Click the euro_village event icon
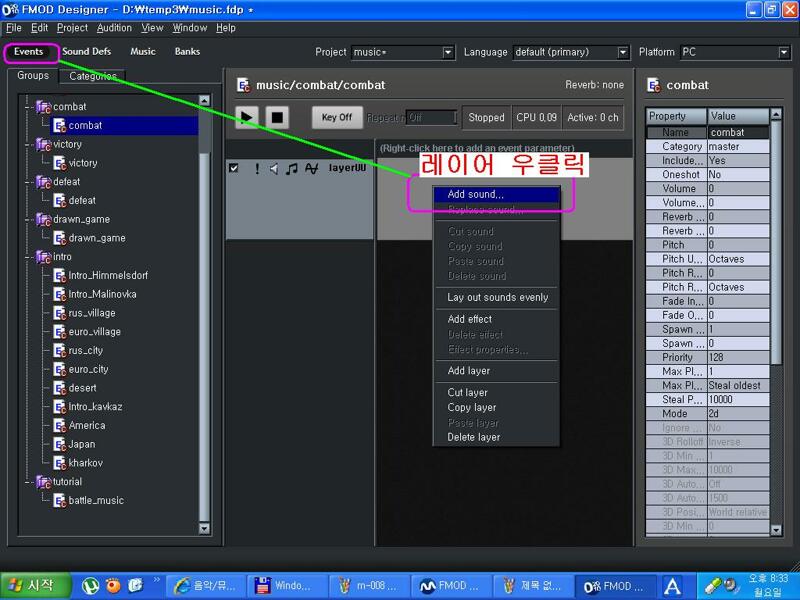 point(60,332)
